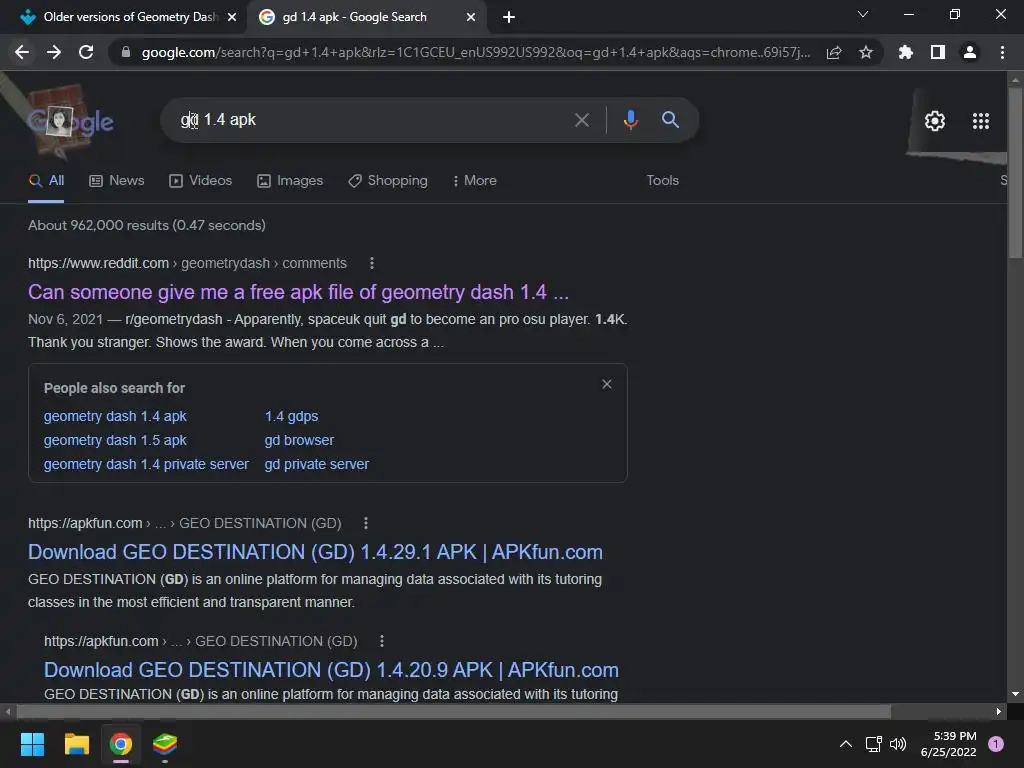Image resolution: width=1024 pixels, height=768 pixels.
Task: Switch to the Images tab
Action: [x=290, y=180]
